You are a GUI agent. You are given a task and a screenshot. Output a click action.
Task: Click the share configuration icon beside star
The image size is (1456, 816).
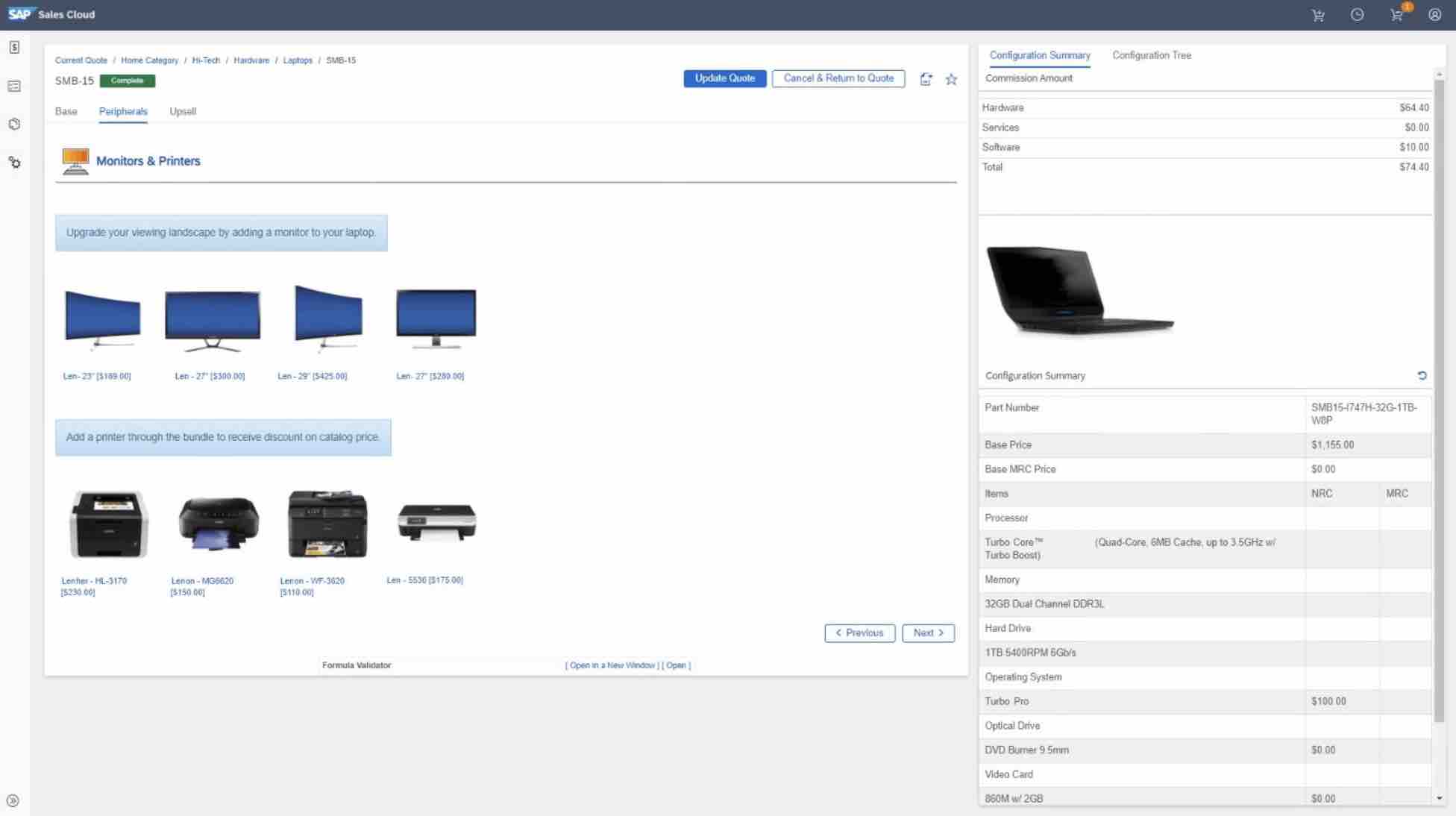(x=926, y=79)
